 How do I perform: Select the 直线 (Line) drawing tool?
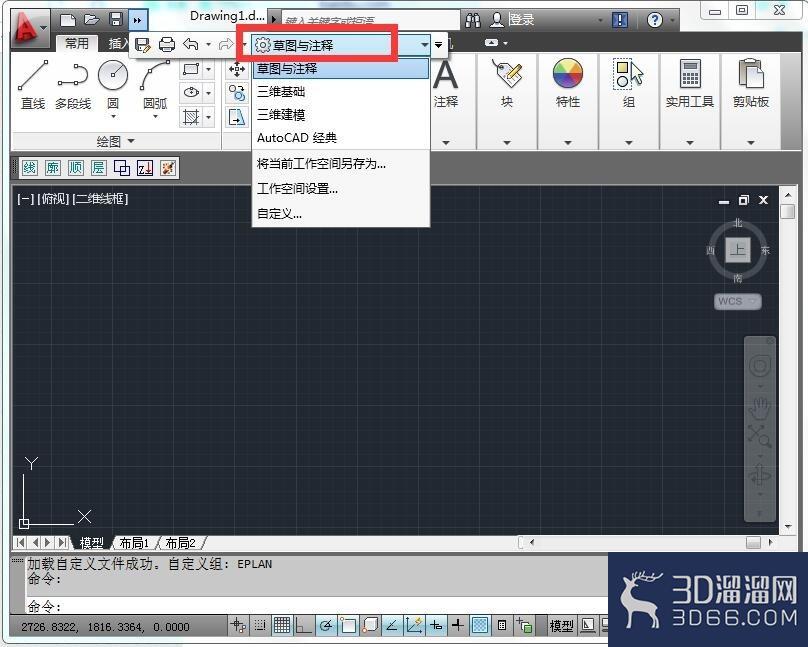point(33,84)
